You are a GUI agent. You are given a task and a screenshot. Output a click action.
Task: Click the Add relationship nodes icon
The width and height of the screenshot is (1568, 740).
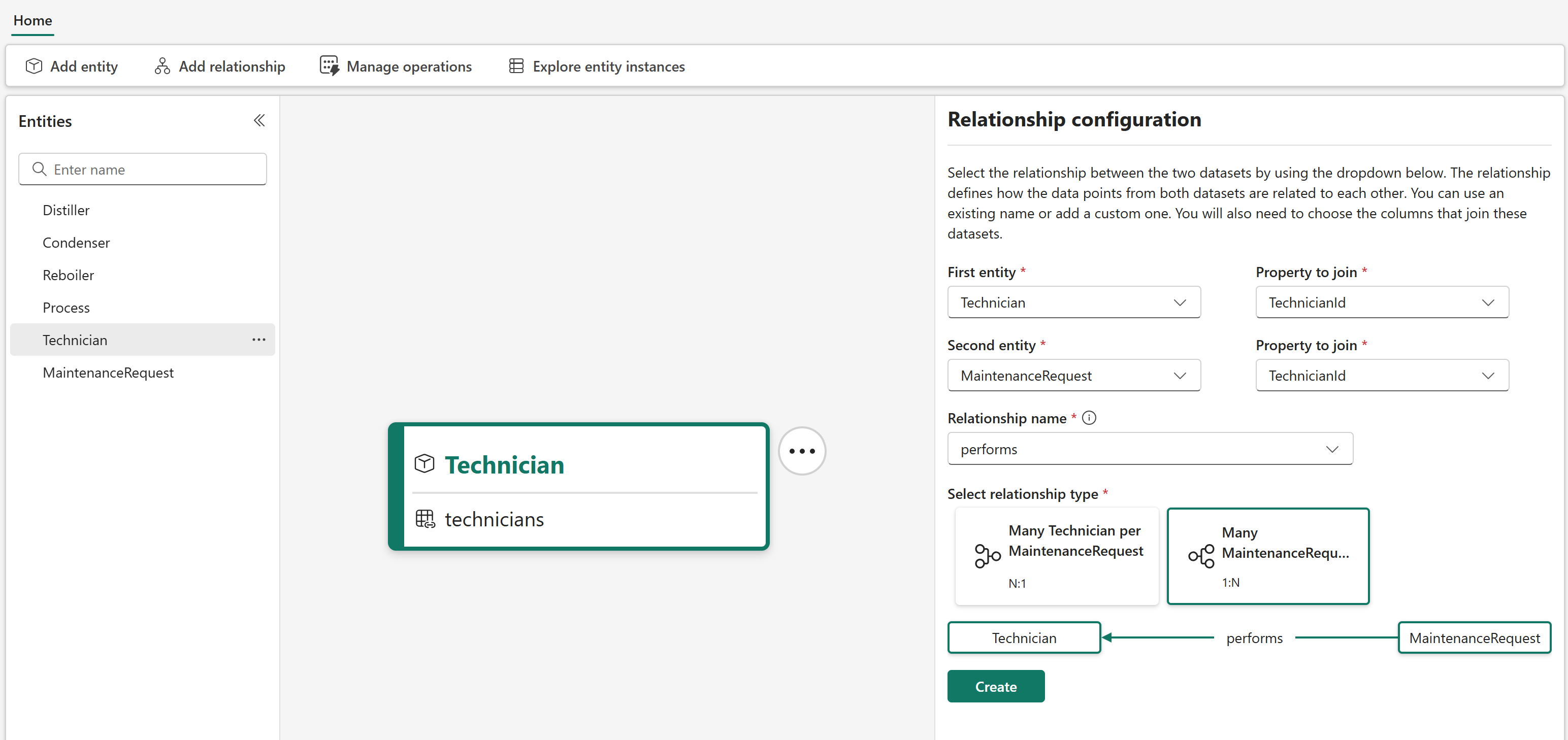point(162,65)
